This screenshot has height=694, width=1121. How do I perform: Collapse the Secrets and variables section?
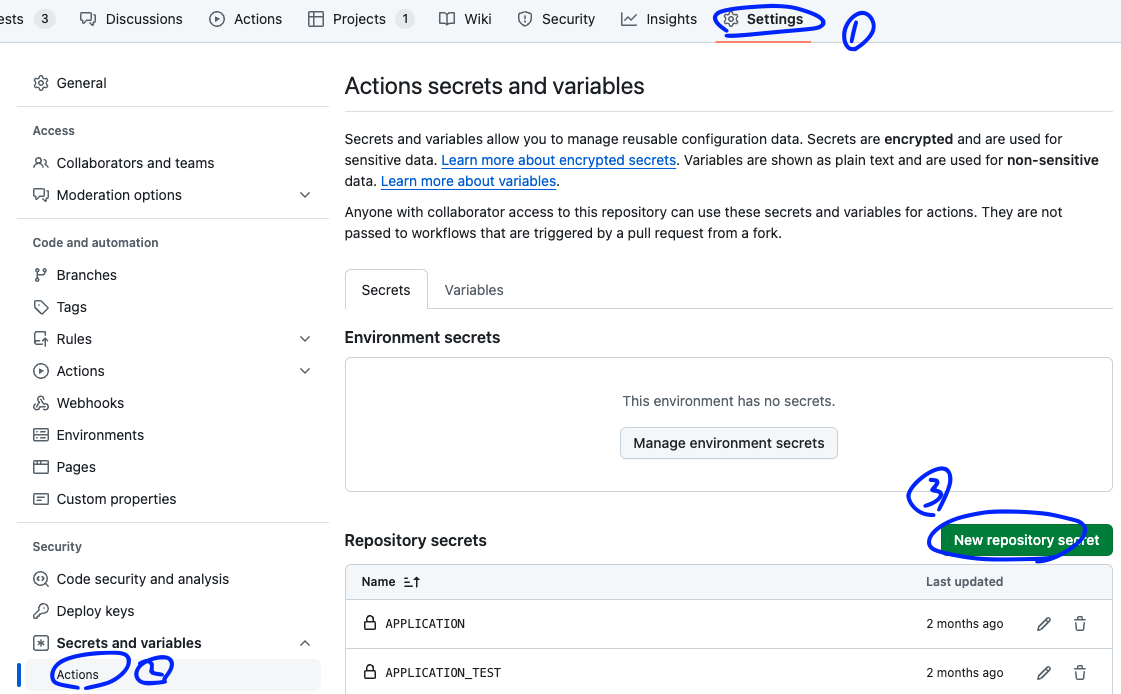coord(305,642)
